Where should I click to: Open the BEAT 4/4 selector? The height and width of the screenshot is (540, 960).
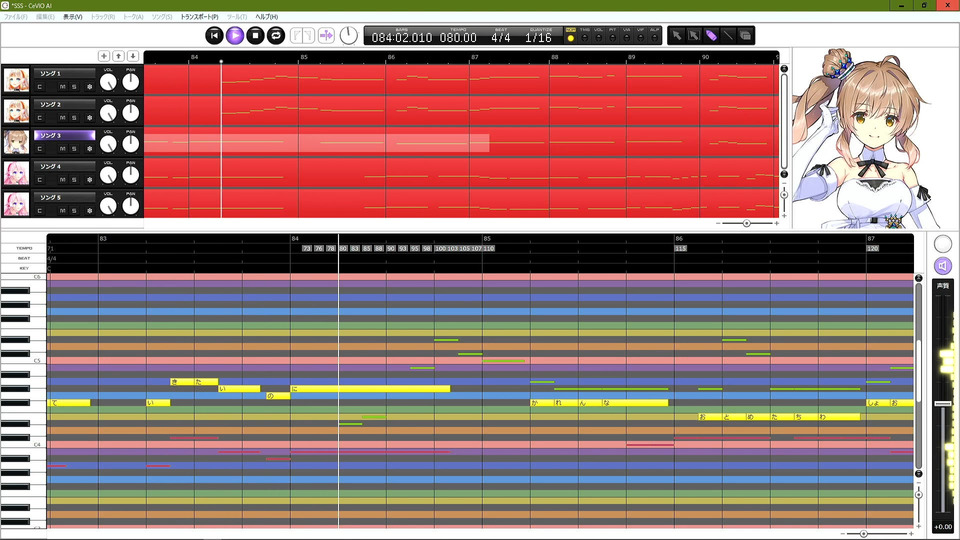tap(500, 37)
